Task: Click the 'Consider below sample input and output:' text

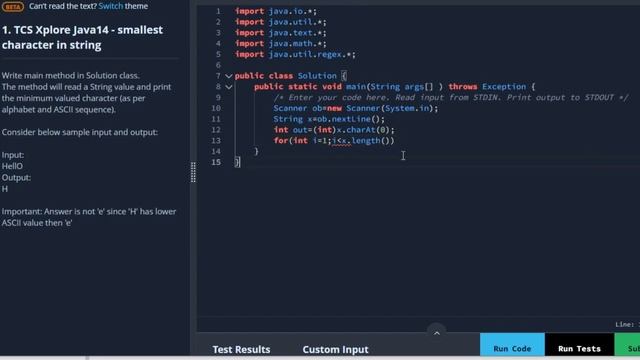Action: click(x=80, y=132)
